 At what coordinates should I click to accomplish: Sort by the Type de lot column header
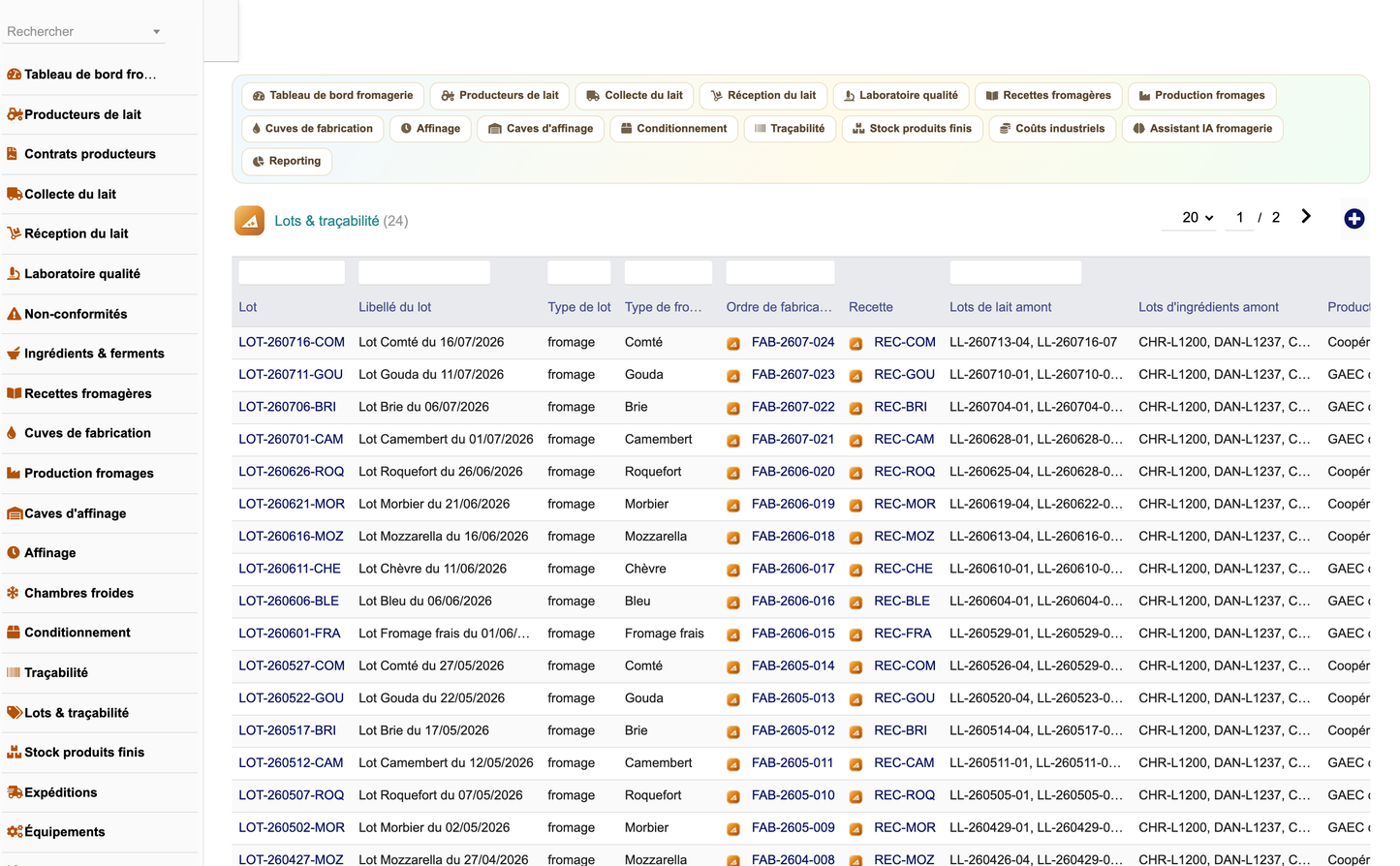[x=579, y=307]
